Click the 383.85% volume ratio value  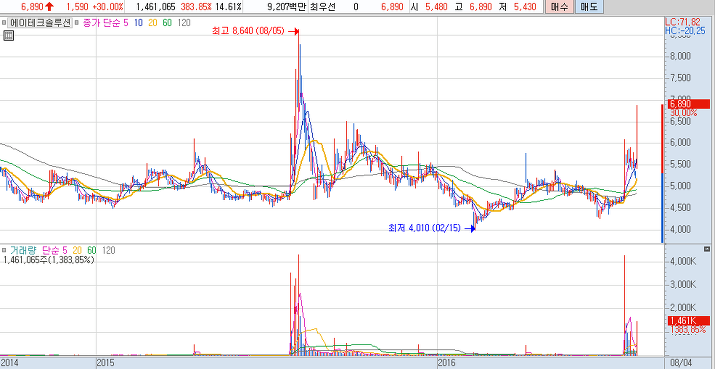click(195, 7)
